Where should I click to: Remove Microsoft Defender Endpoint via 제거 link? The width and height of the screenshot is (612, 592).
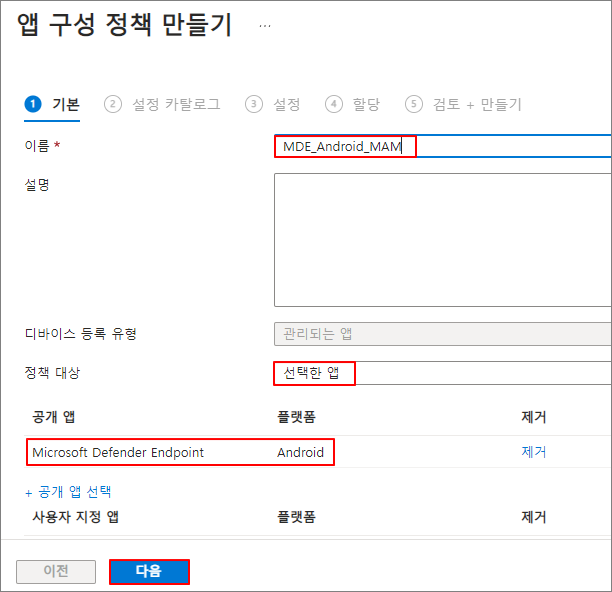click(x=534, y=452)
